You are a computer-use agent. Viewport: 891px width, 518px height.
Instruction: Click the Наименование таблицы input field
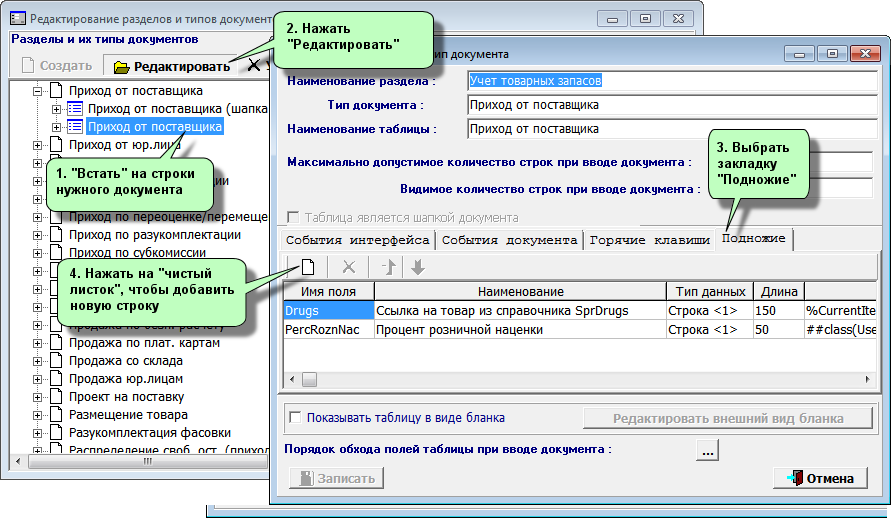672,129
